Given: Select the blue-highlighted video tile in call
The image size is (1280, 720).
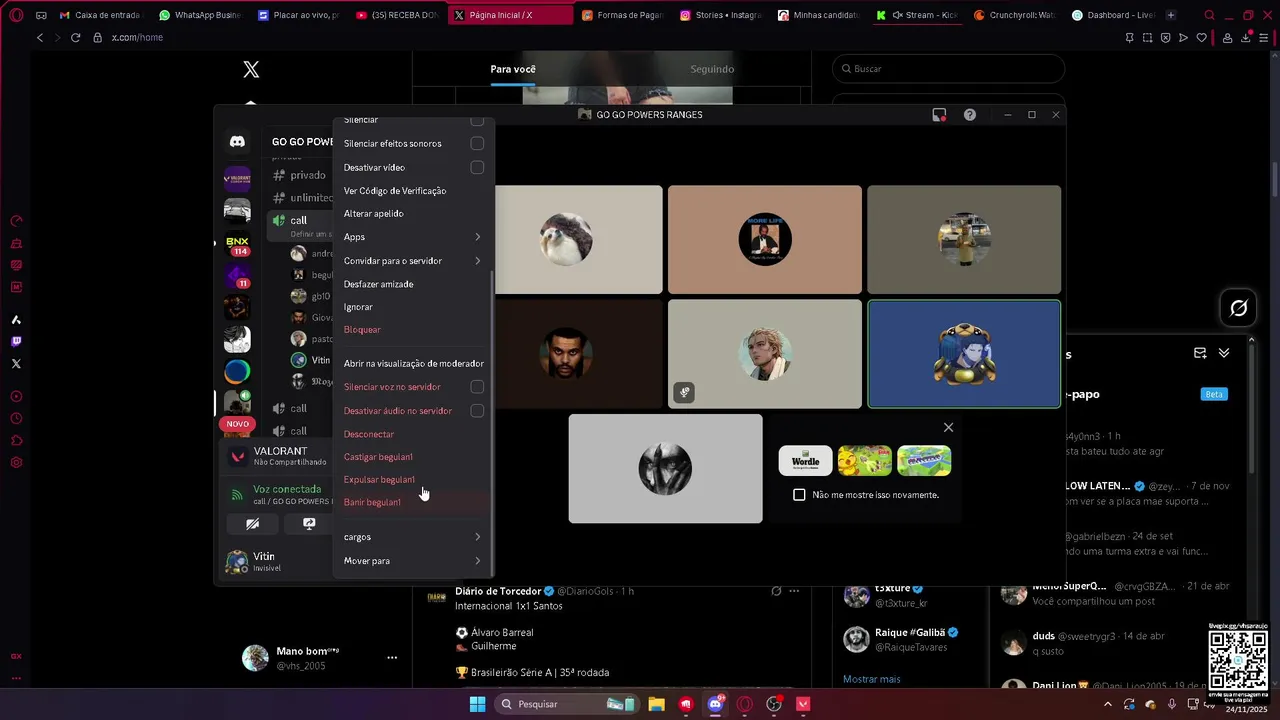Looking at the screenshot, I should tap(964, 354).
